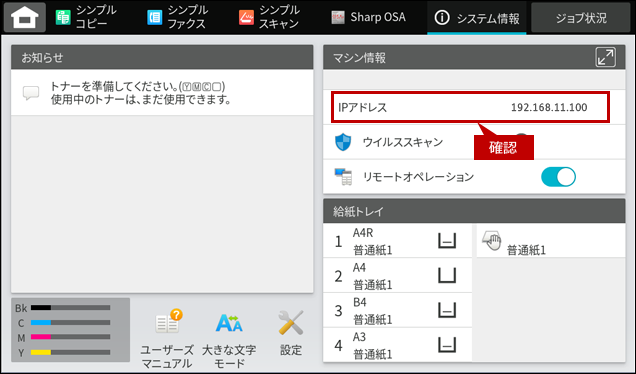636x374 pixels.
Task: Click the ウイルススキャン label
Action: (403, 142)
